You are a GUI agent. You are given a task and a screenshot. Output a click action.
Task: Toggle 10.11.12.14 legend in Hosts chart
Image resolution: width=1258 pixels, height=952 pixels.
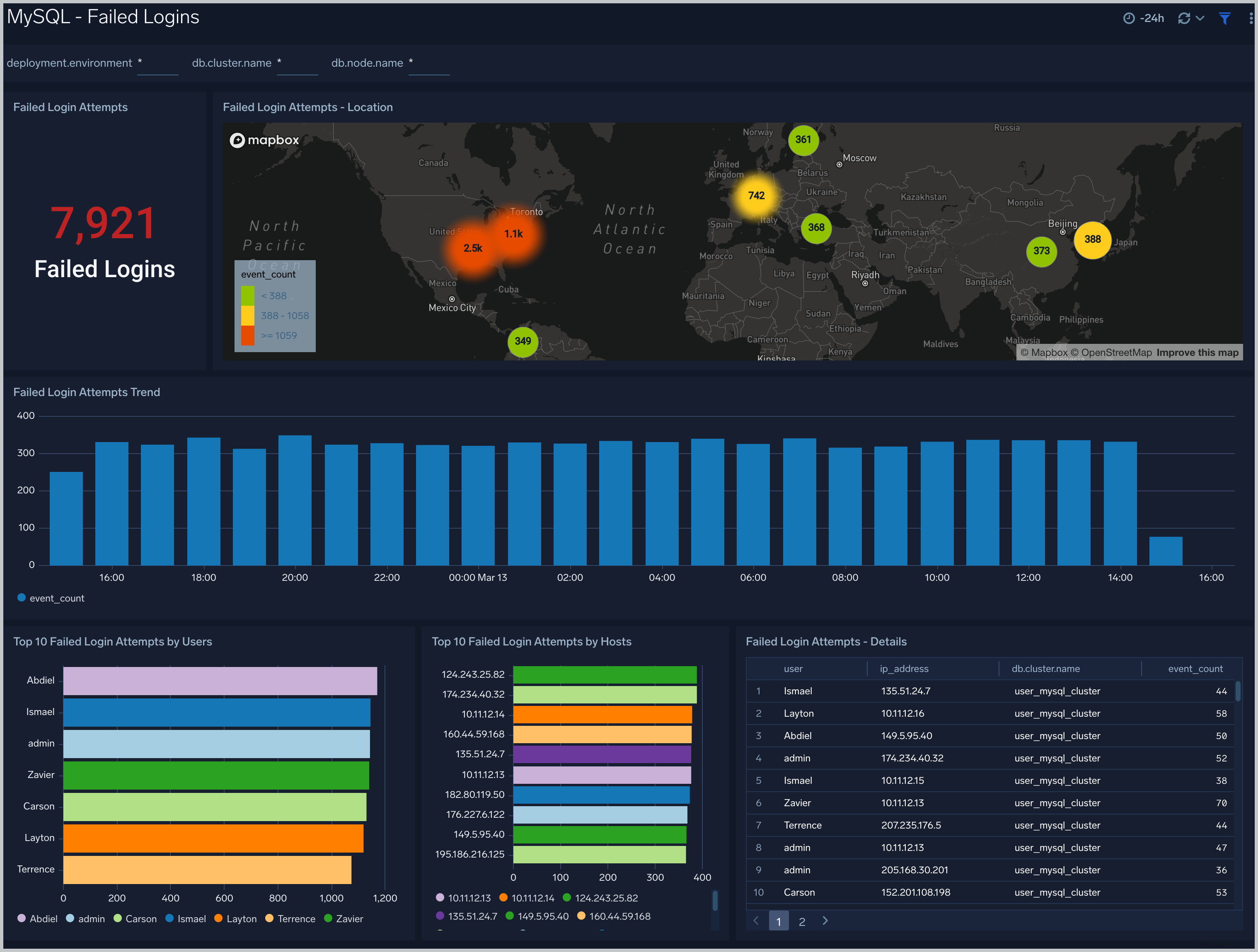pos(527,898)
